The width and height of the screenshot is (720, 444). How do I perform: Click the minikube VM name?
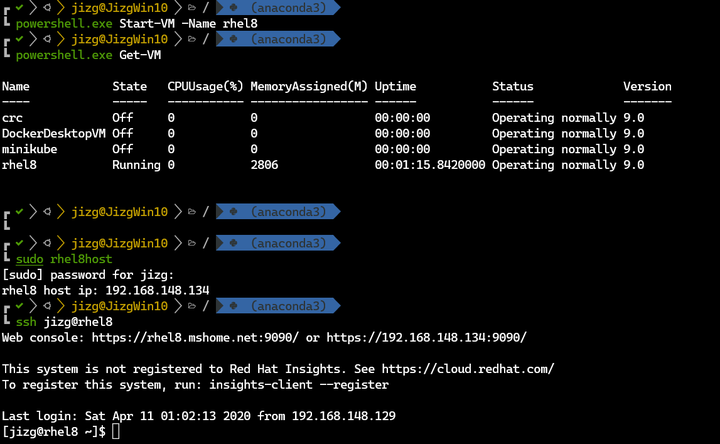point(30,149)
